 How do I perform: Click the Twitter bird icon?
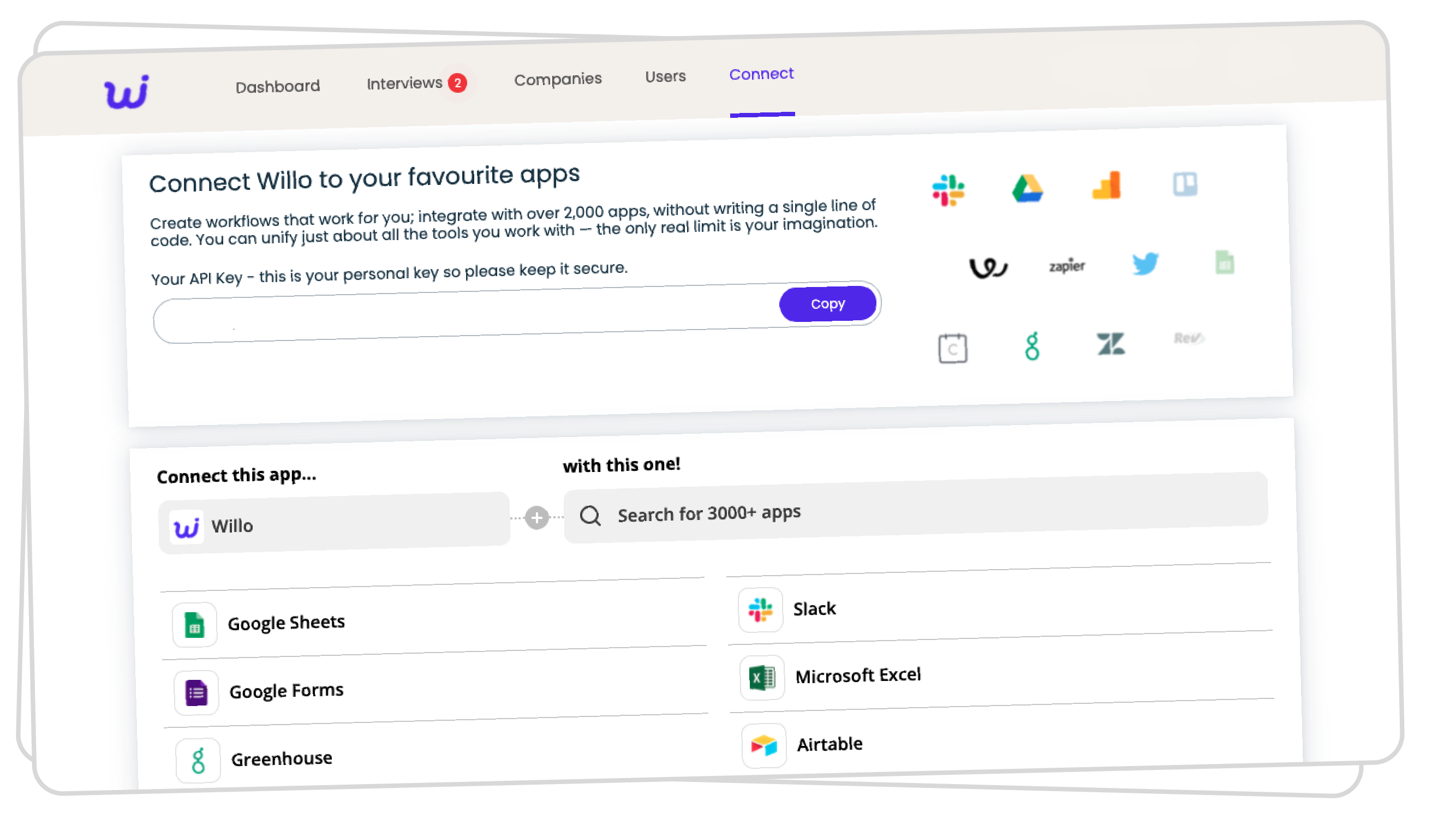coord(1145,264)
